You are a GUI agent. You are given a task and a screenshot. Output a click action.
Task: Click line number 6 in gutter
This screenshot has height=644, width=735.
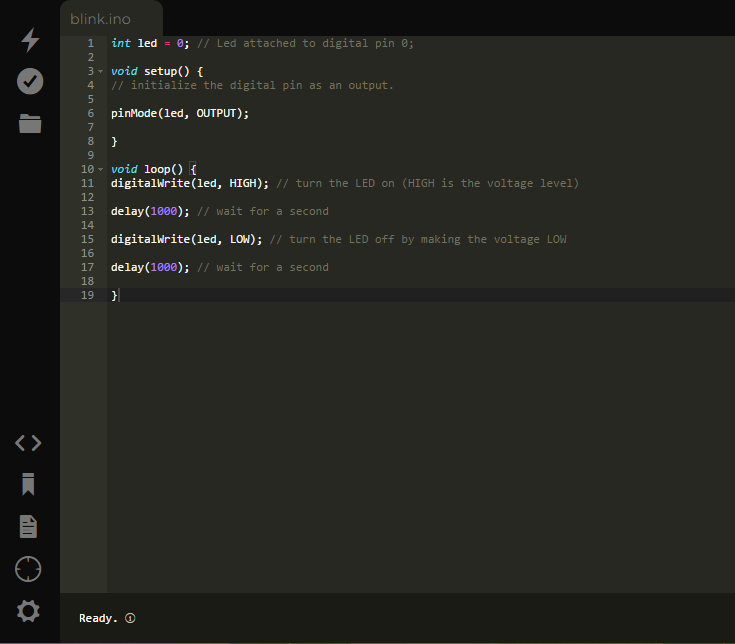91,113
